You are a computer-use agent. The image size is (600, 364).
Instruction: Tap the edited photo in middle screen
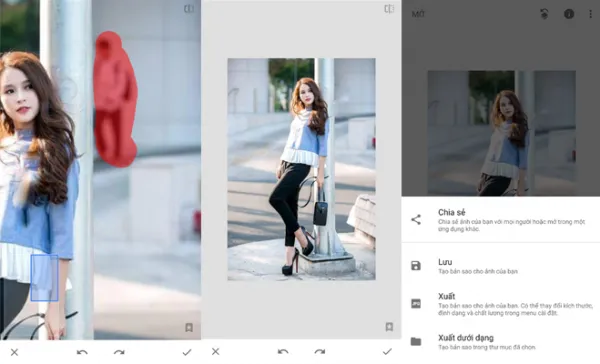[302, 169]
